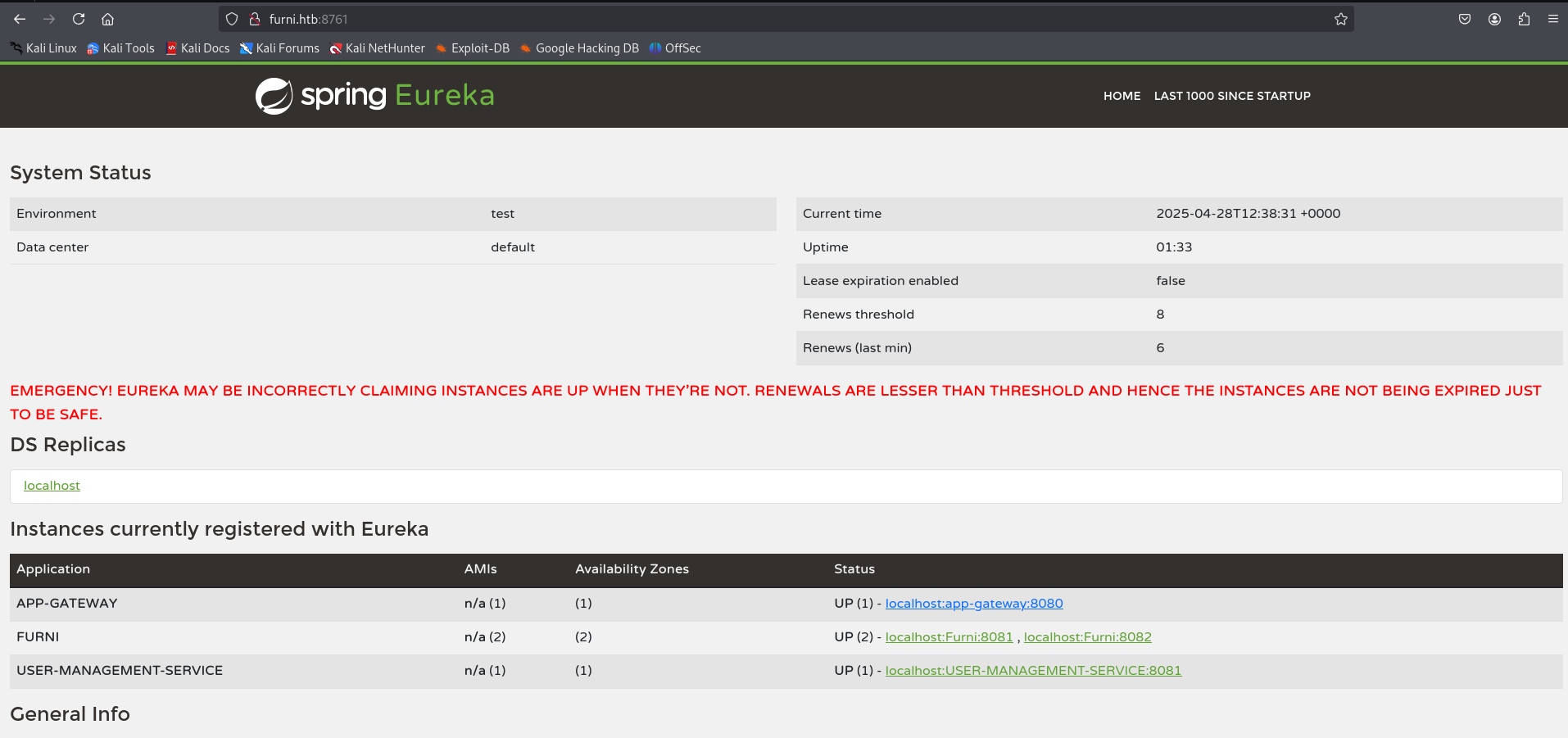The image size is (1568, 738).
Task: Open the HOME navigation item
Action: [1122, 96]
